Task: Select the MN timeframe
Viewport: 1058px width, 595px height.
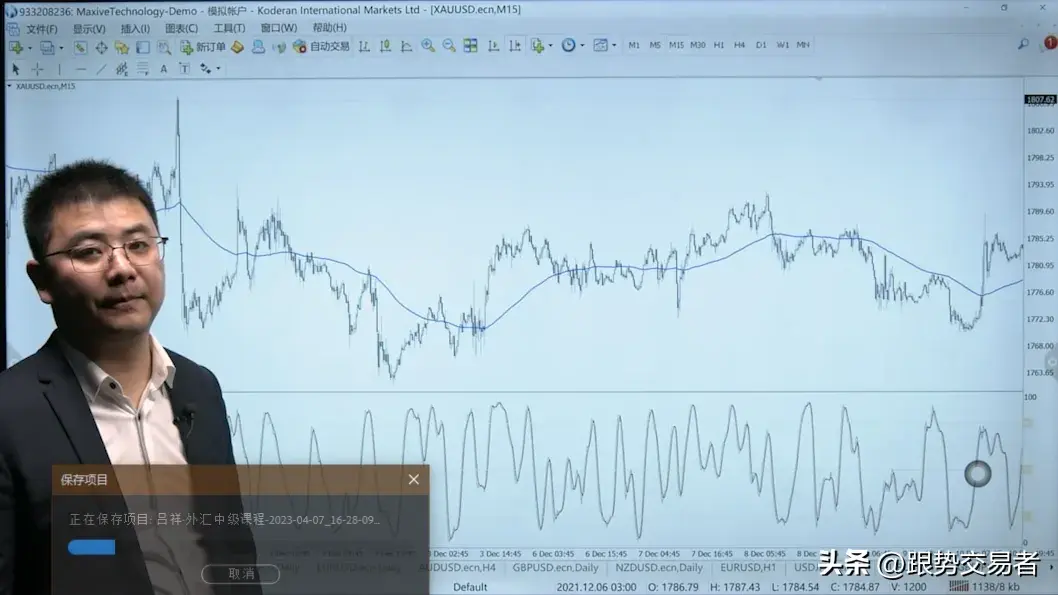Action: (803, 45)
